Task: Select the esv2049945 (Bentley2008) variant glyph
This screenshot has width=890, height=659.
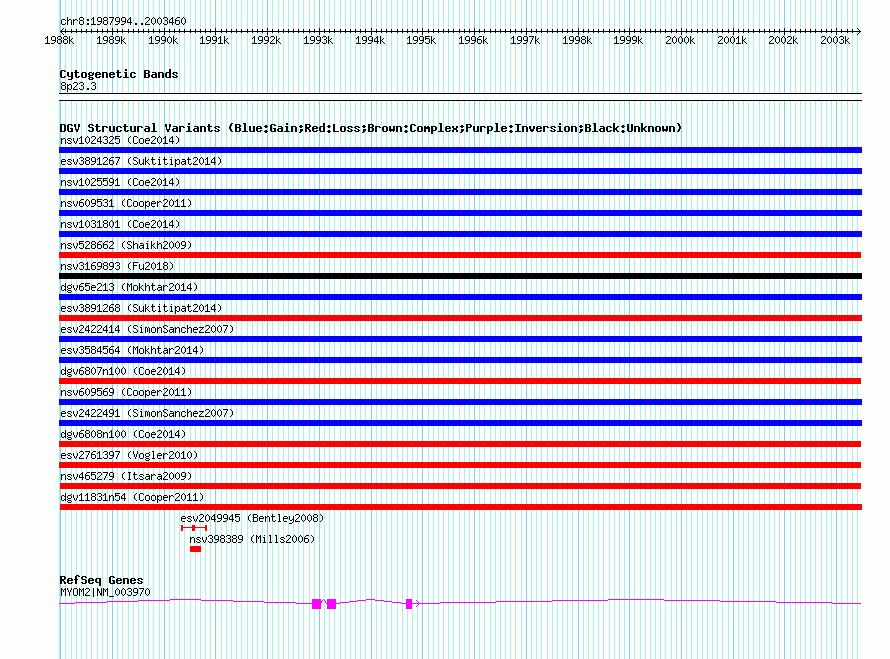Action: 193,527
